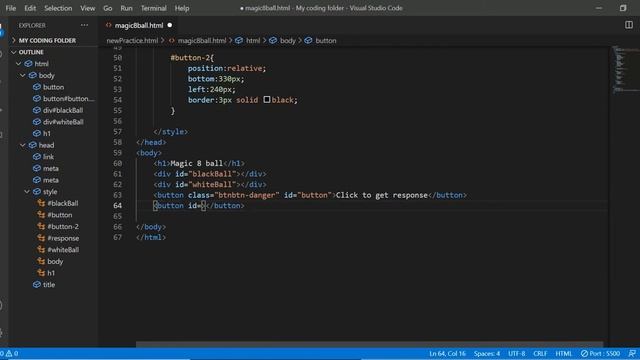Select #whiteBall style rule in outline
Viewport: 640px width, 360px height.
coord(63,250)
